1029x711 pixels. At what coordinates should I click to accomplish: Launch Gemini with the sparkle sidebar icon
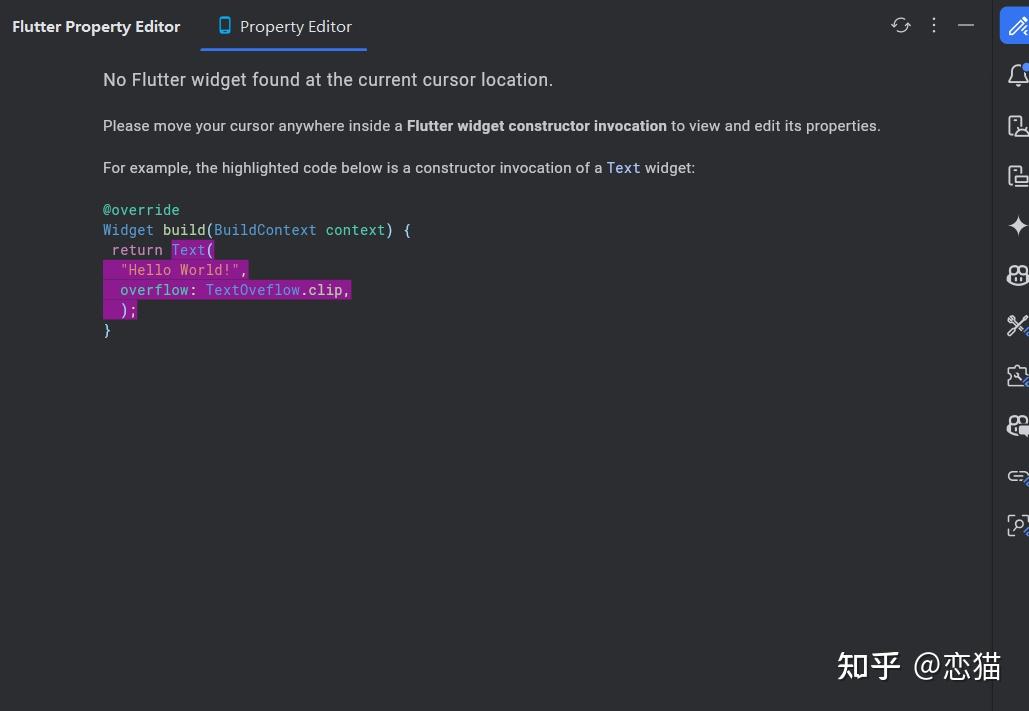point(1018,225)
